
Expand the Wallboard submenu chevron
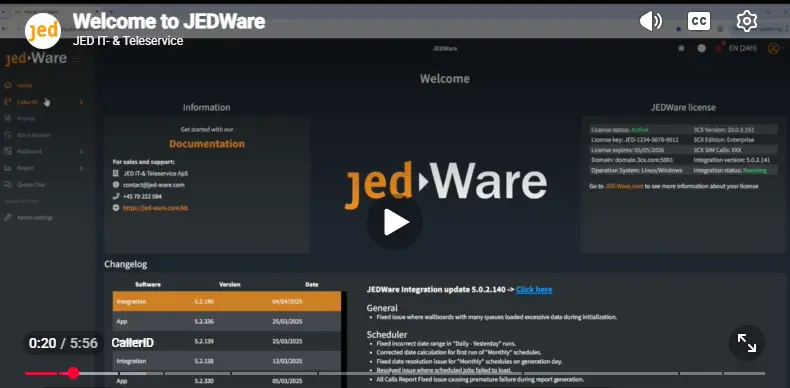82,151
